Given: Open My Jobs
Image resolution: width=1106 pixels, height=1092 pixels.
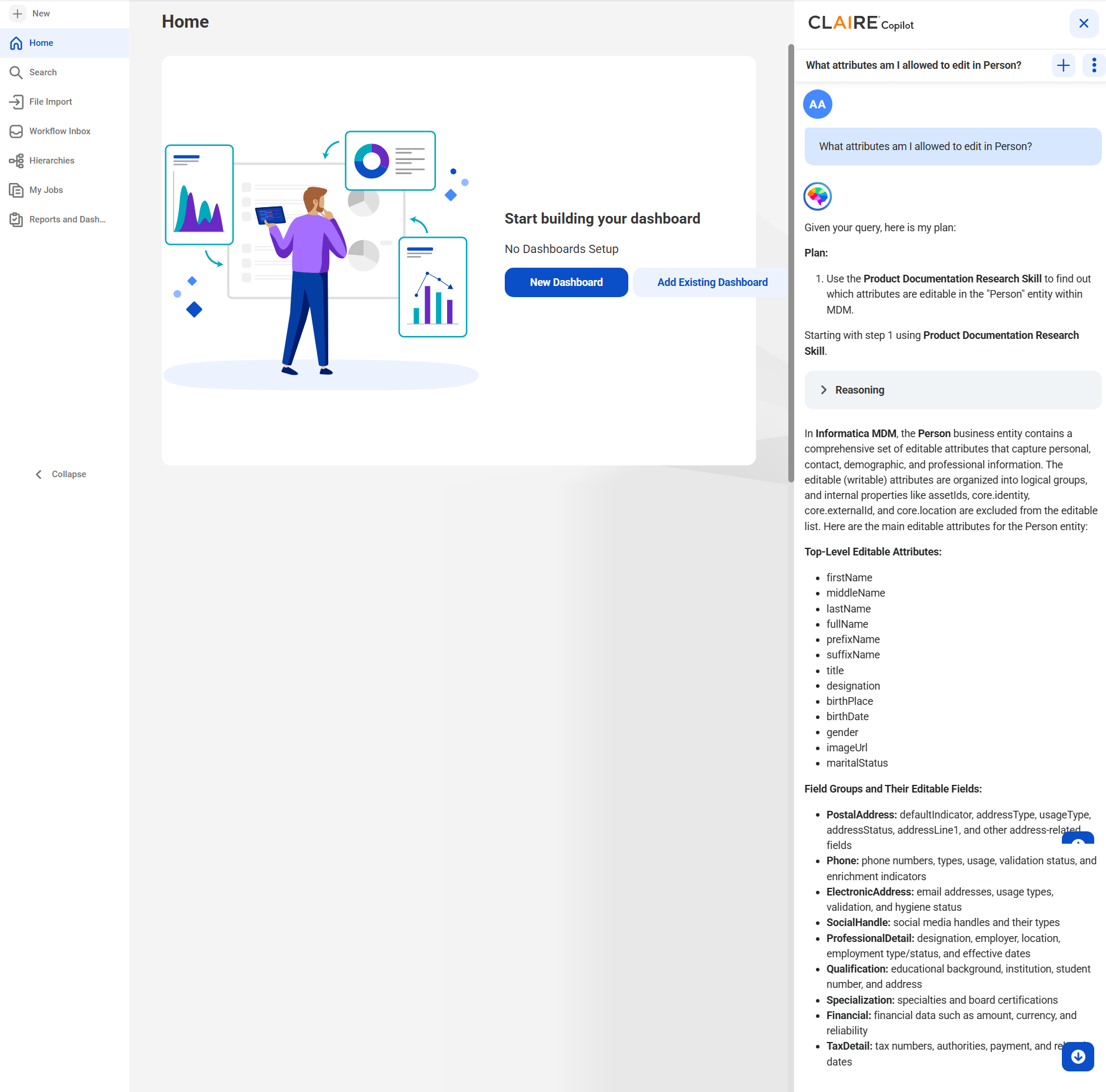Looking at the screenshot, I should point(65,190).
